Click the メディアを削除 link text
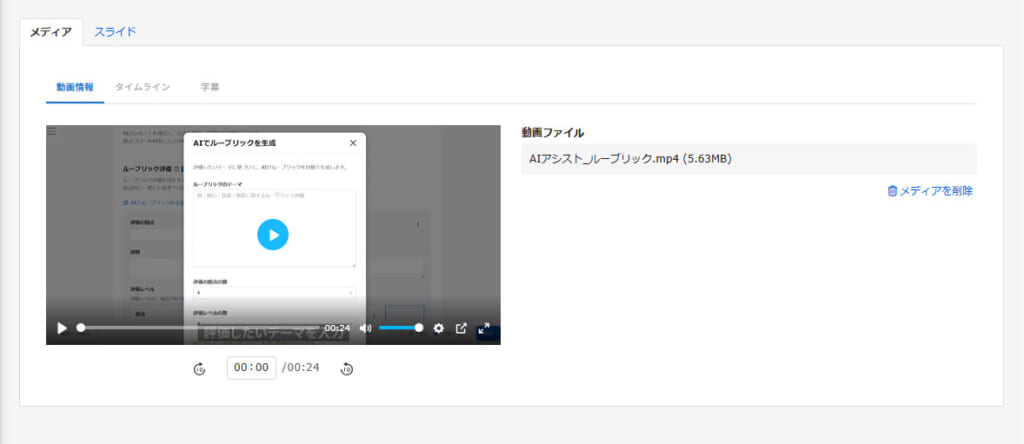 click(x=936, y=191)
